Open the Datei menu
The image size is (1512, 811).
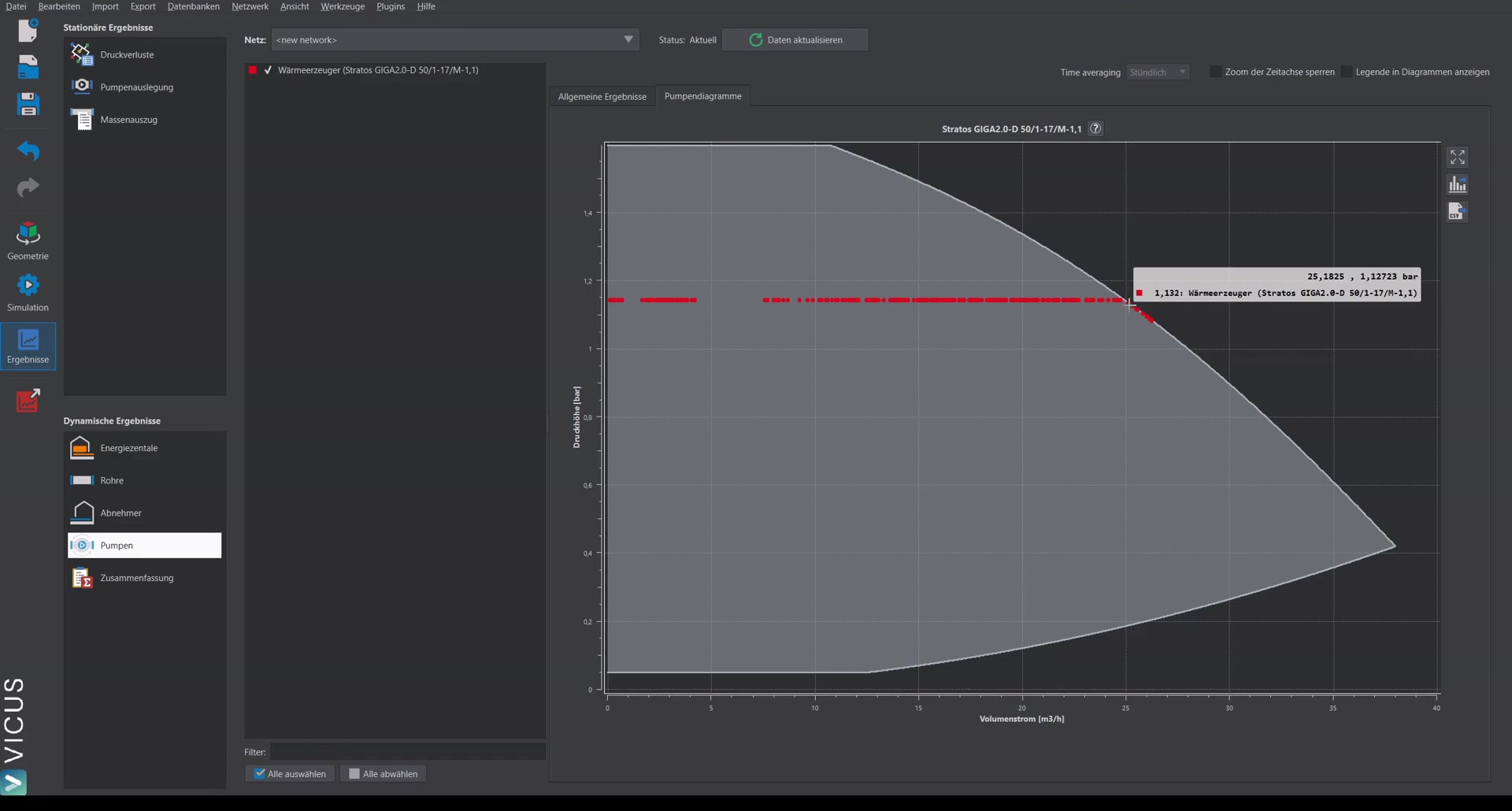click(x=16, y=6)
